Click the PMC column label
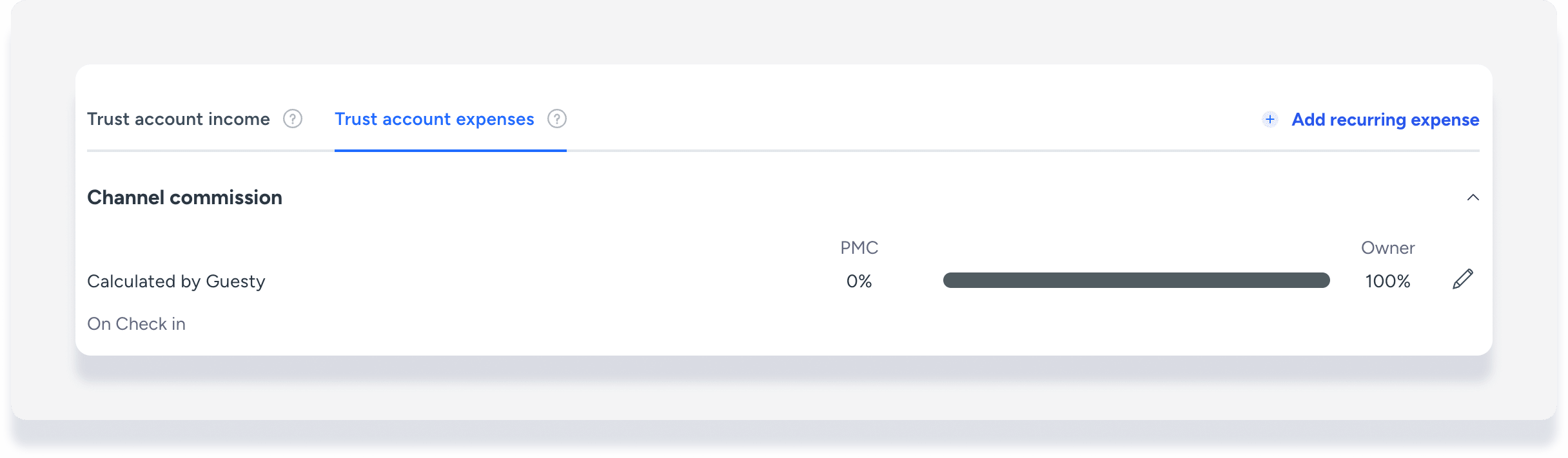The height and width of the screenshot is (458, 1568). click(859, 248)
